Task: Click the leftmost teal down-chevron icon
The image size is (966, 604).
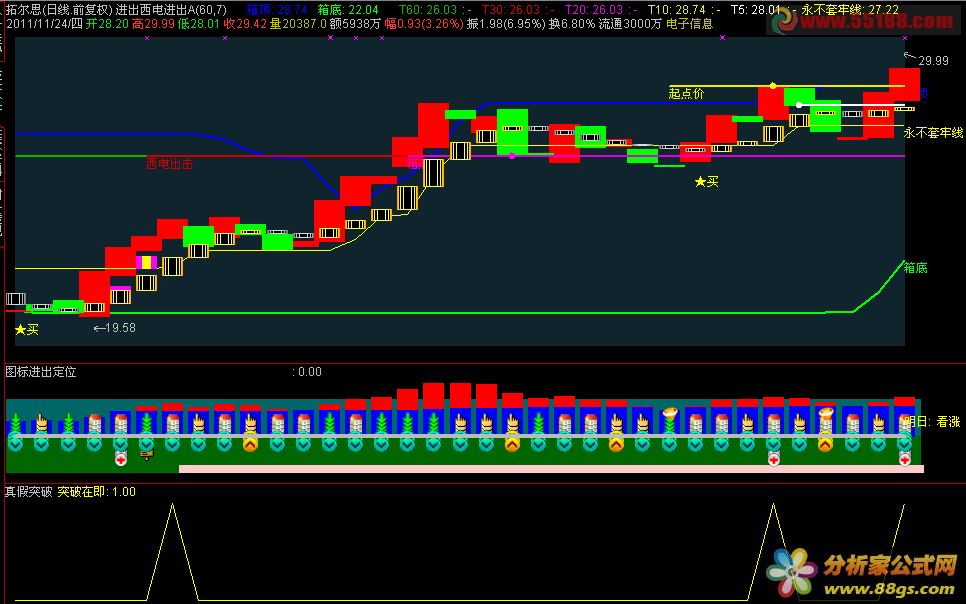Action: coord(16,443)
